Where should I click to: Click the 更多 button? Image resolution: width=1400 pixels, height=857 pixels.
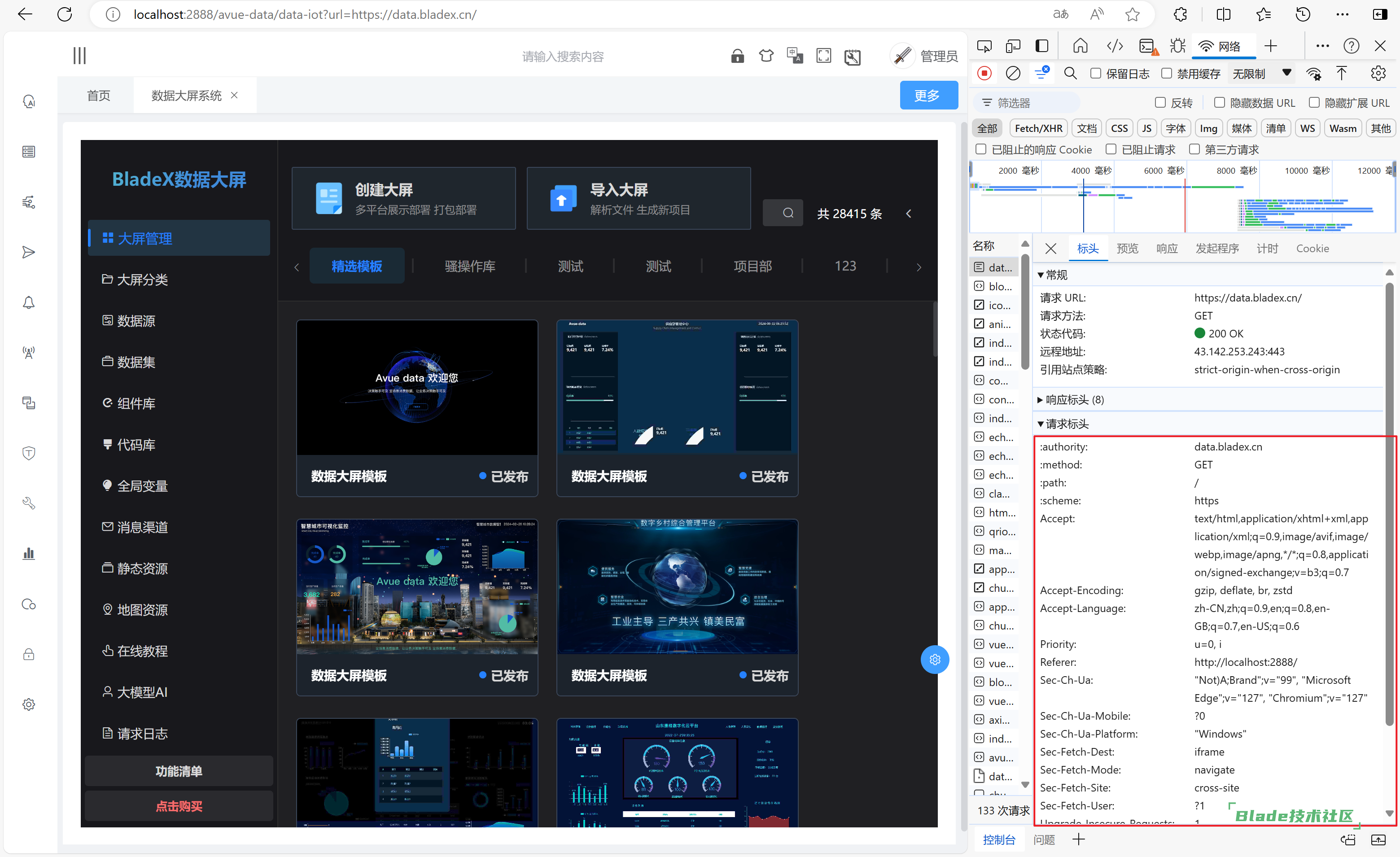point(928,95)
